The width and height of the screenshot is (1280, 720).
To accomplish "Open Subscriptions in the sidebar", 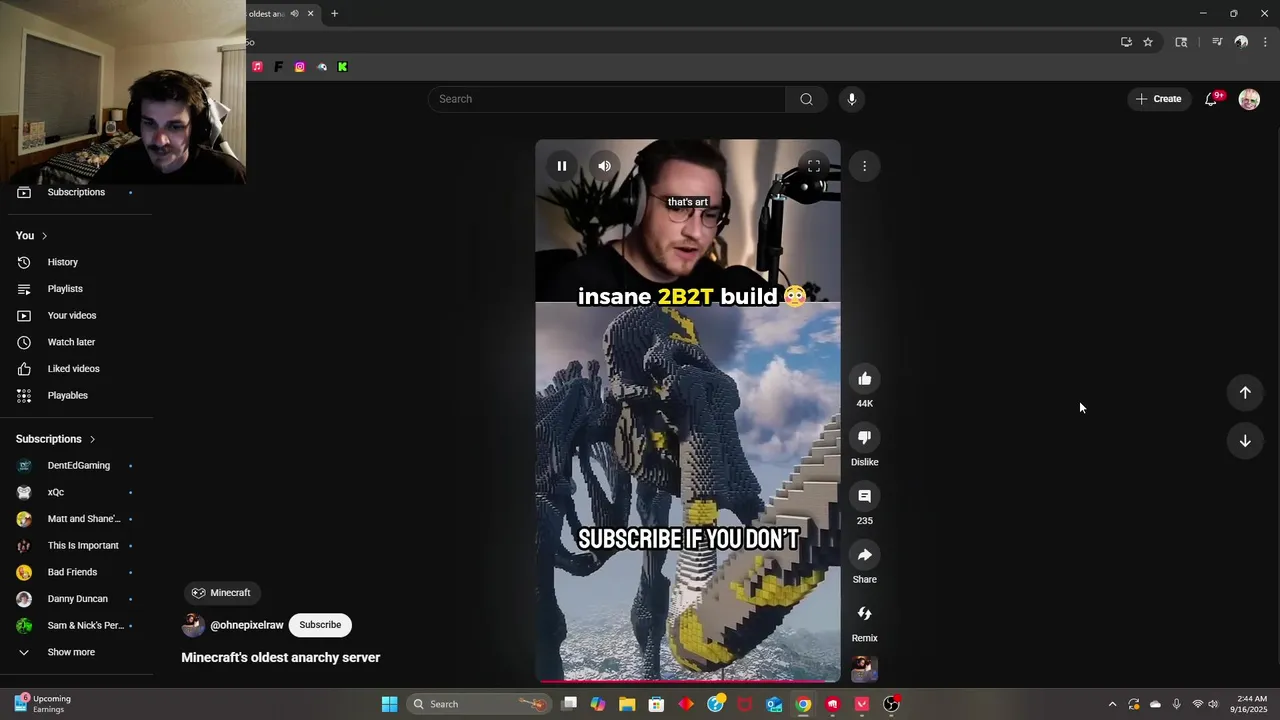I will 76,192.
